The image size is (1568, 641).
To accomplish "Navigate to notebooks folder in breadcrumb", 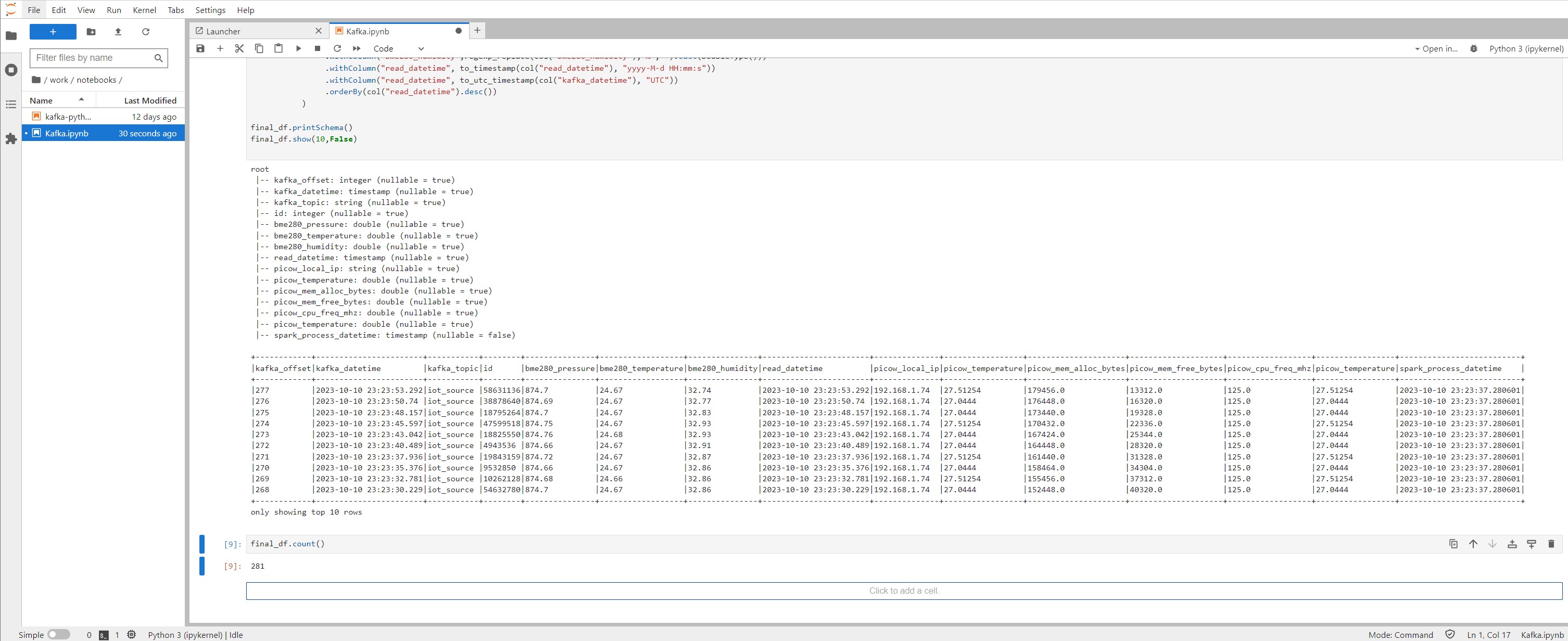I will [x=96, y=80].
